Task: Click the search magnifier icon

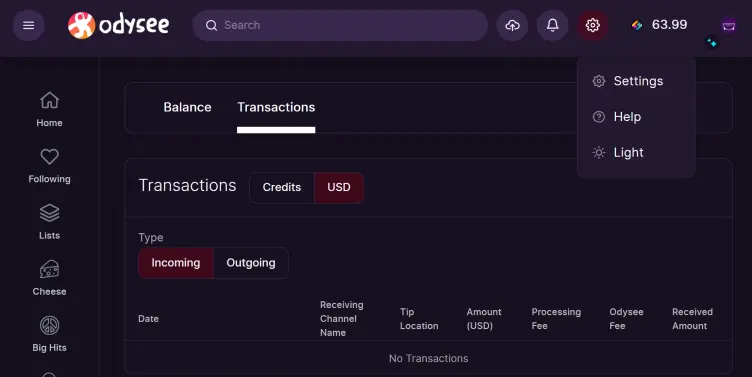Action: click(212, 25)
